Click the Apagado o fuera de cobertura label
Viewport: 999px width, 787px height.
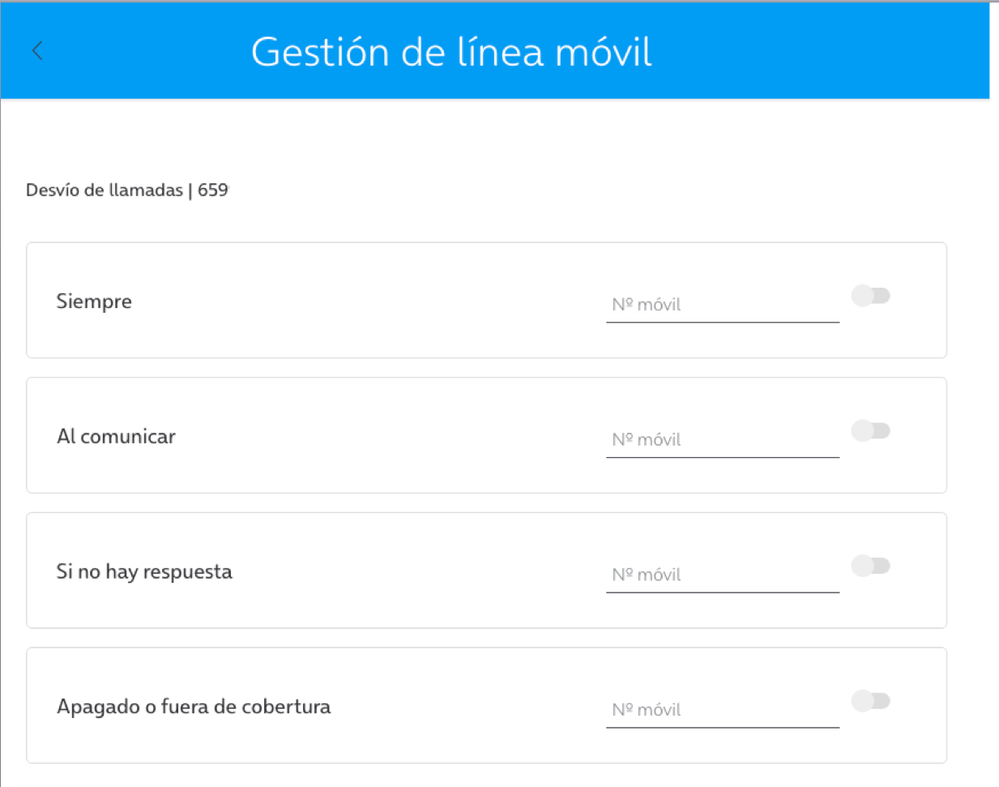tap(193, 707)
